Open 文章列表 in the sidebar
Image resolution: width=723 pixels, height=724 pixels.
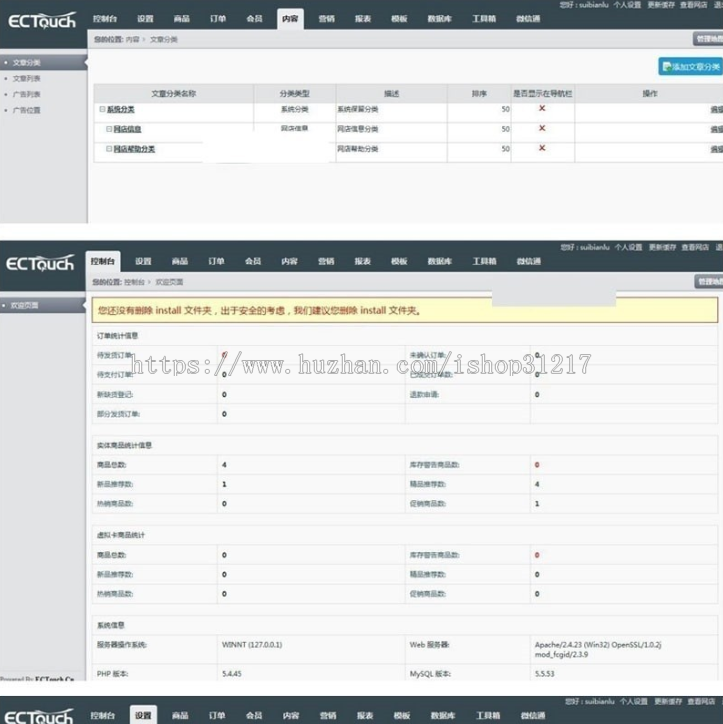click(26, 78)
